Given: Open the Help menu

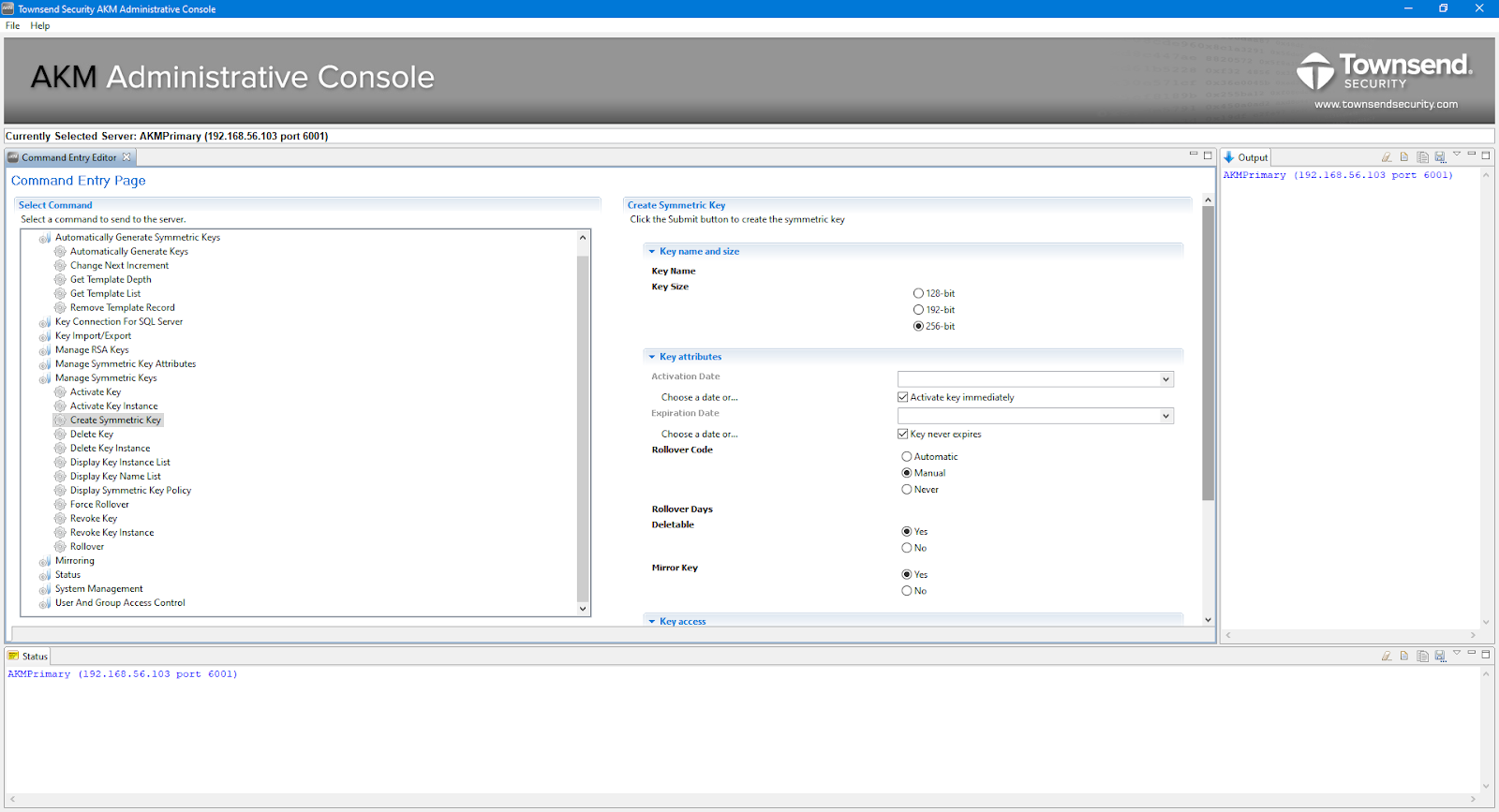Looking at the screenshot, I should pyautogui.click(x=40, y=26).
